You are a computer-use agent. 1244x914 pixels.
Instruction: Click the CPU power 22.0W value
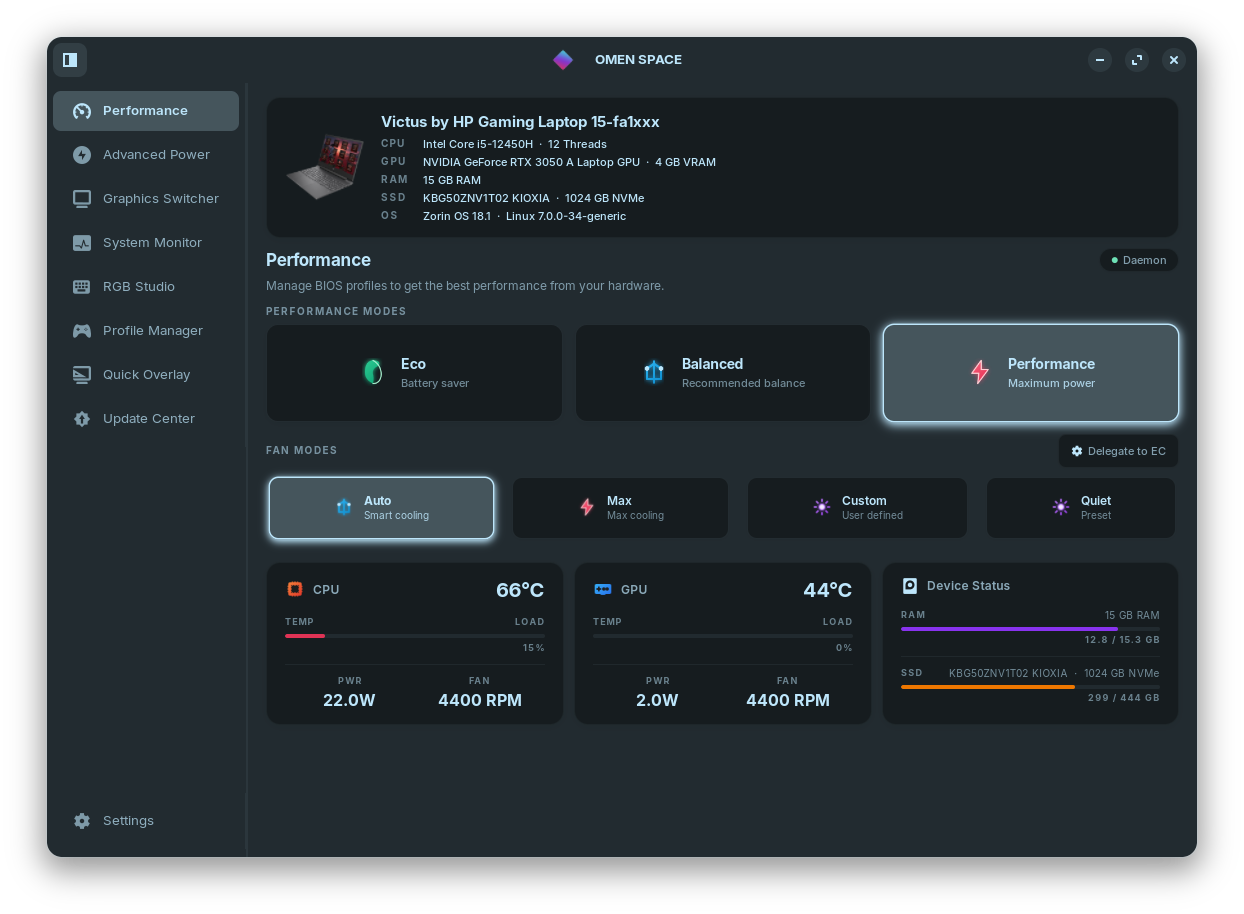click(349, 700)
